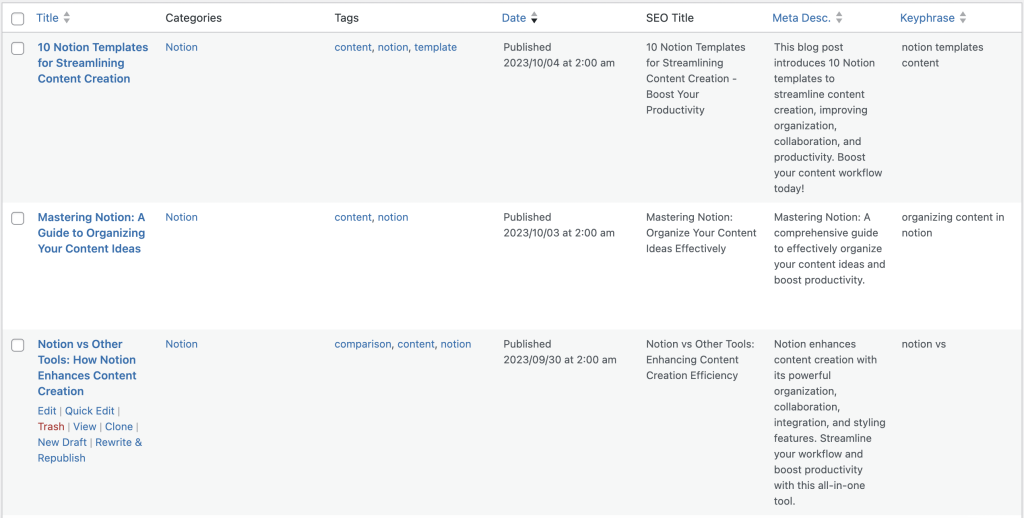The width and height of the screenshot is (1024, 518).
Task: Open post Mastering Notion: A Guide to Organizing
Action: coord(91,233)
